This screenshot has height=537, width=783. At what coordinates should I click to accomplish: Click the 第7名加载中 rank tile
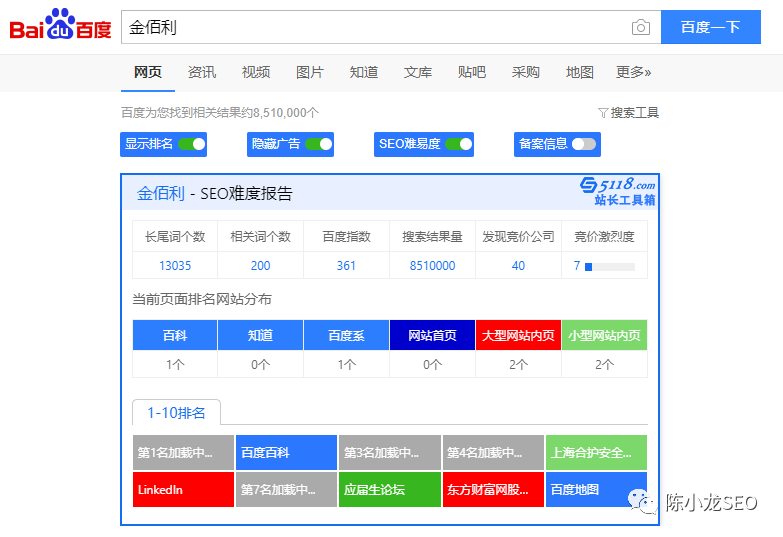286,490
